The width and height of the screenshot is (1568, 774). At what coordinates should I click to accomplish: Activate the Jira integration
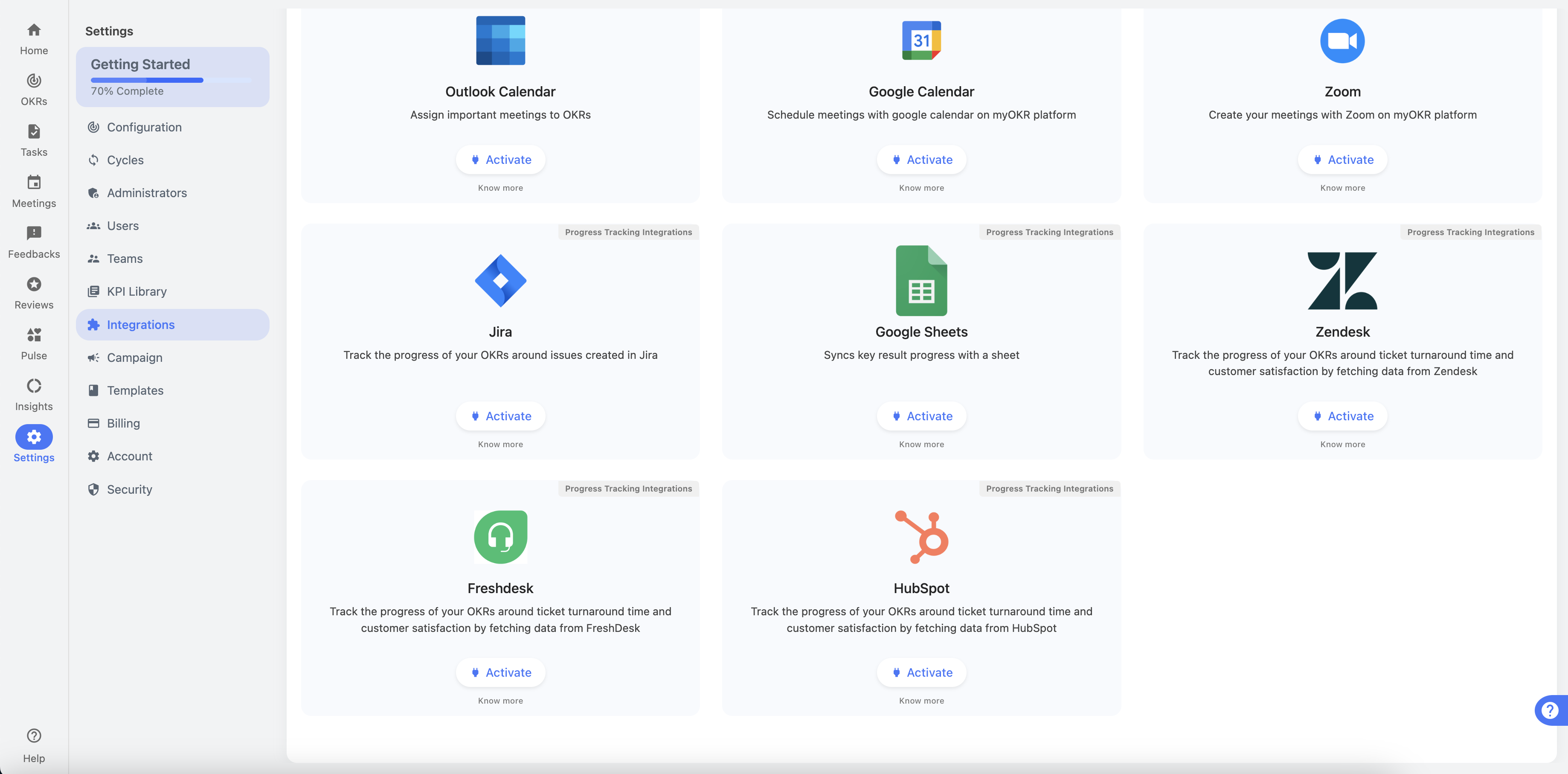coord(500,416)
